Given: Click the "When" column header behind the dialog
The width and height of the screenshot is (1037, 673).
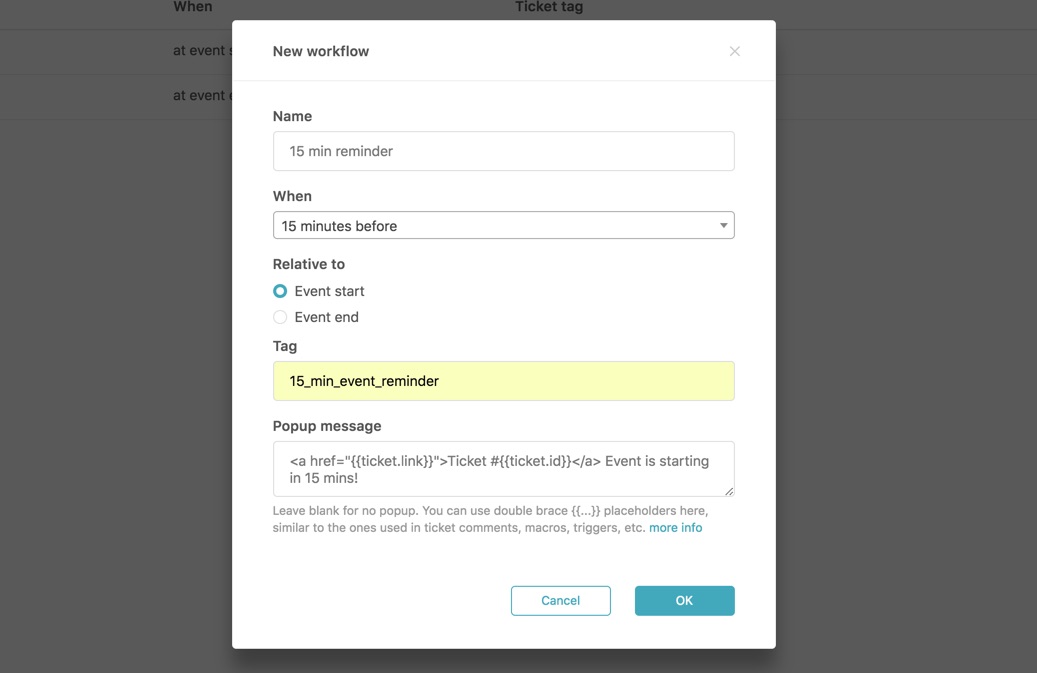Looking at the screenshot, I should 192,7.
